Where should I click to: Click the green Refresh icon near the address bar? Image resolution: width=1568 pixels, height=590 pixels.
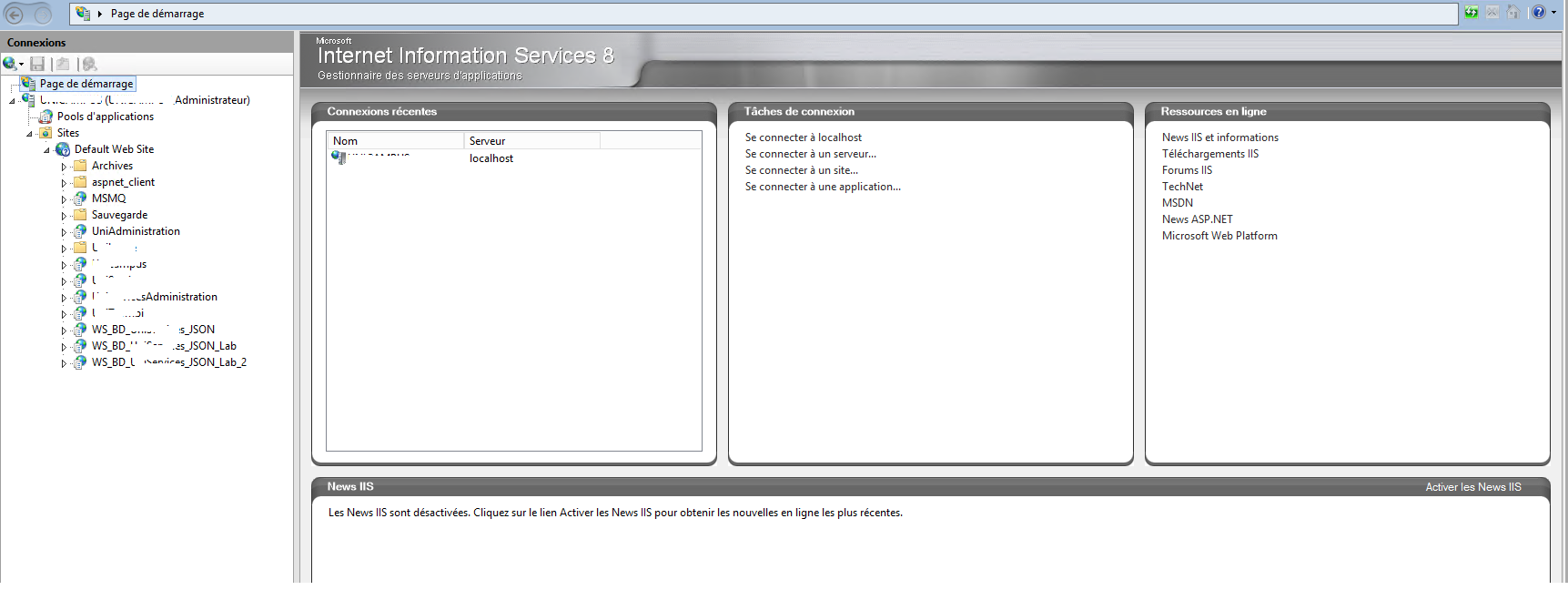click(1471, 13)
